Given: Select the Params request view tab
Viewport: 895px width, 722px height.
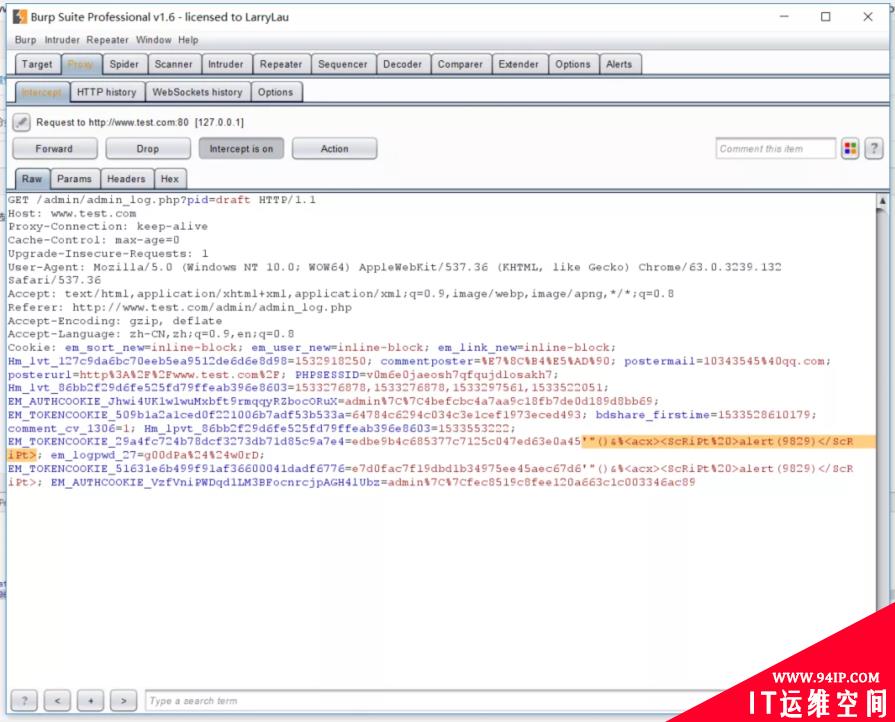Looking at the screenshot, I should pyautogui.click(x=74, y=179).
